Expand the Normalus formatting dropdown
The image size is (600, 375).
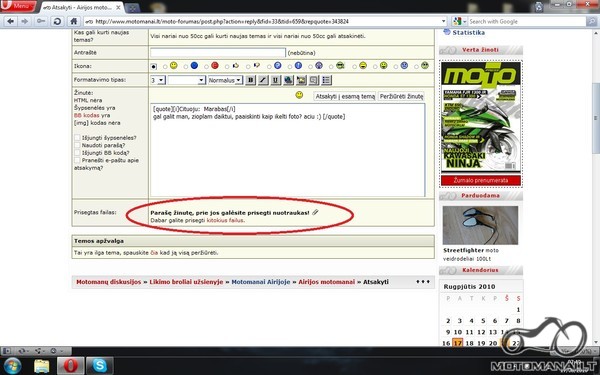coord(225,80)
